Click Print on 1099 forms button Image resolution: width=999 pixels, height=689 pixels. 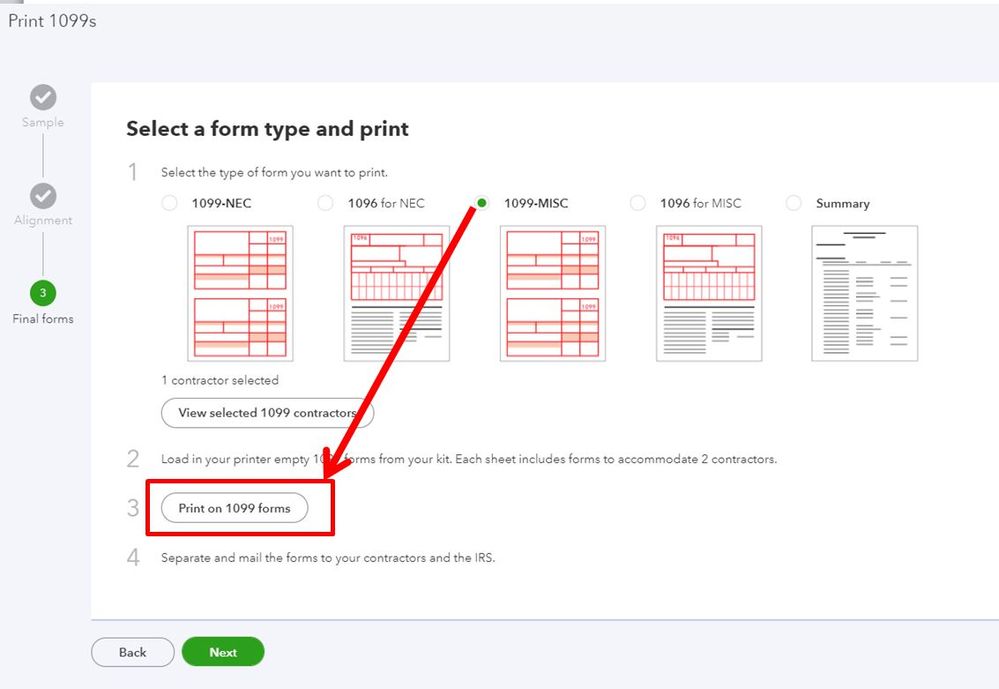234,508
